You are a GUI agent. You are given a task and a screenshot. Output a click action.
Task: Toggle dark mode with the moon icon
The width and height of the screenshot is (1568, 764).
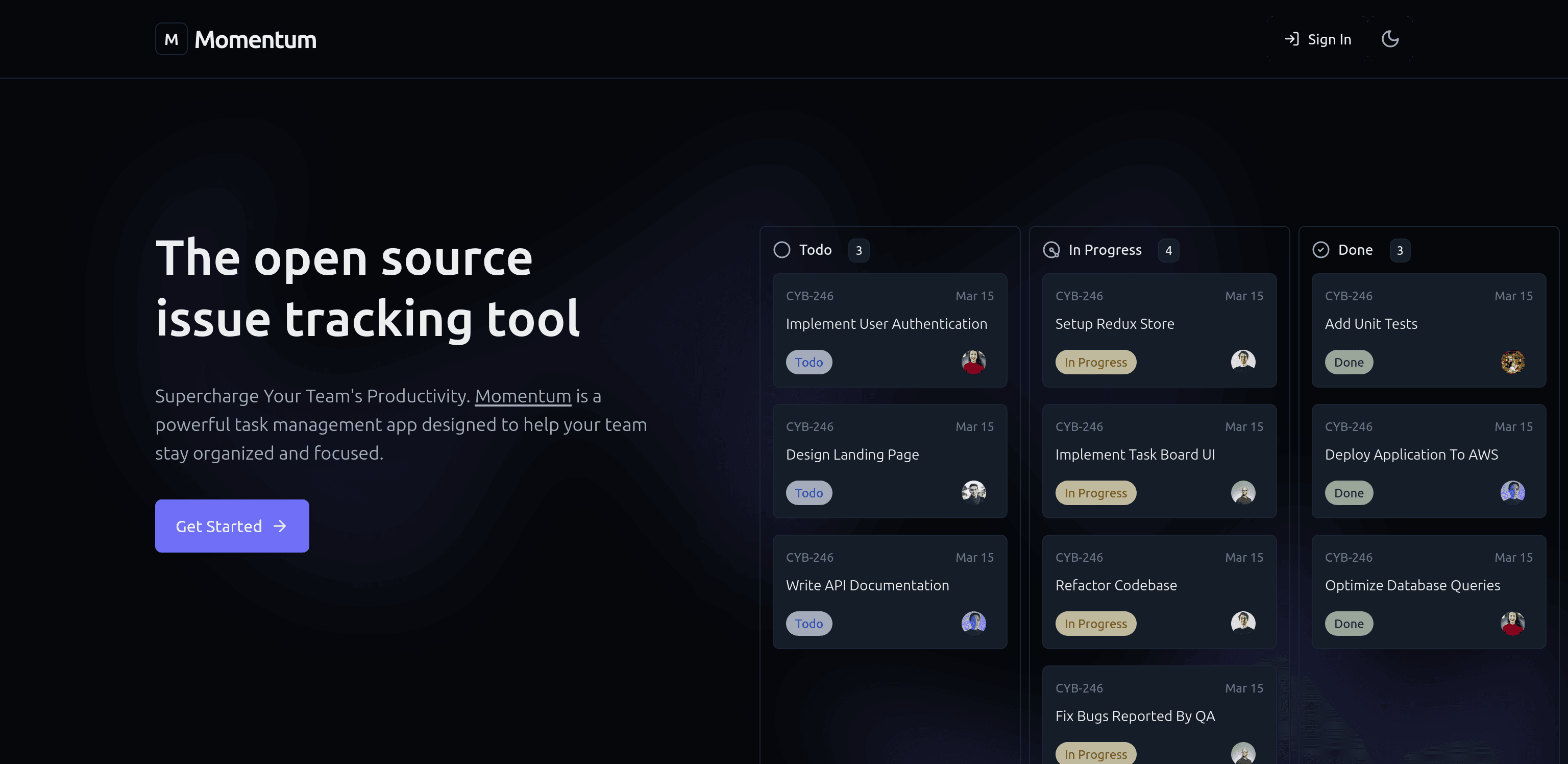tap(1390, 39)
